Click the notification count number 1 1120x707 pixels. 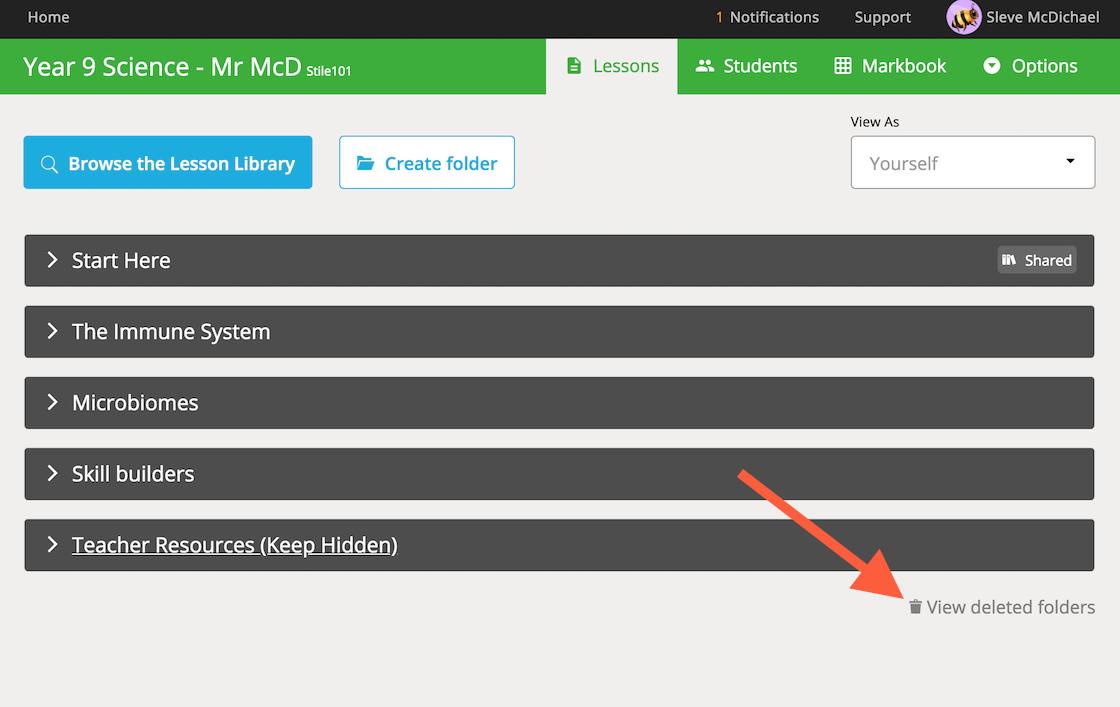pyautogui.click(x=719, y=17)
